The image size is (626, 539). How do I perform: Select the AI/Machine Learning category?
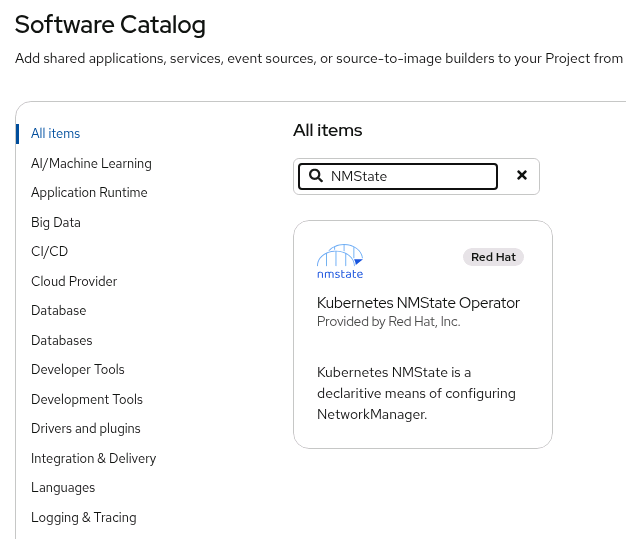pos(91,163)
